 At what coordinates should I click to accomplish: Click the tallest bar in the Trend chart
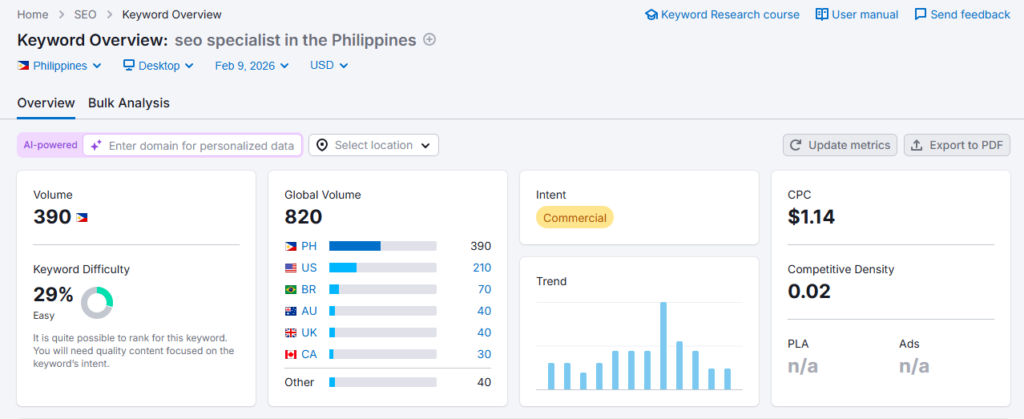coord(663,345)
